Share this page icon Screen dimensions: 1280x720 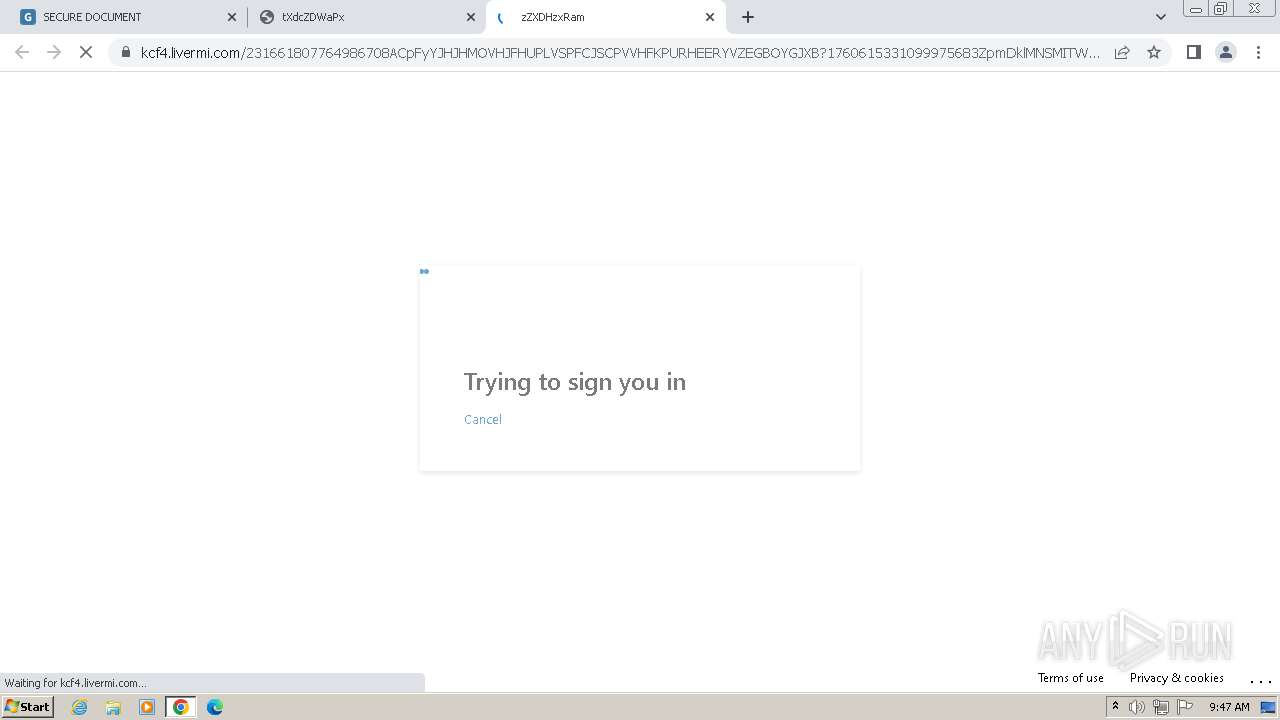(x=1122, y=52)
